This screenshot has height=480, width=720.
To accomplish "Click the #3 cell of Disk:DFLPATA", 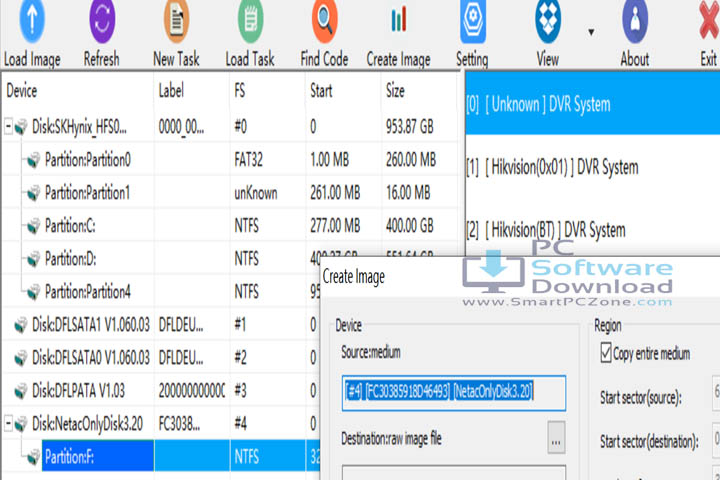I will (241, 391).
